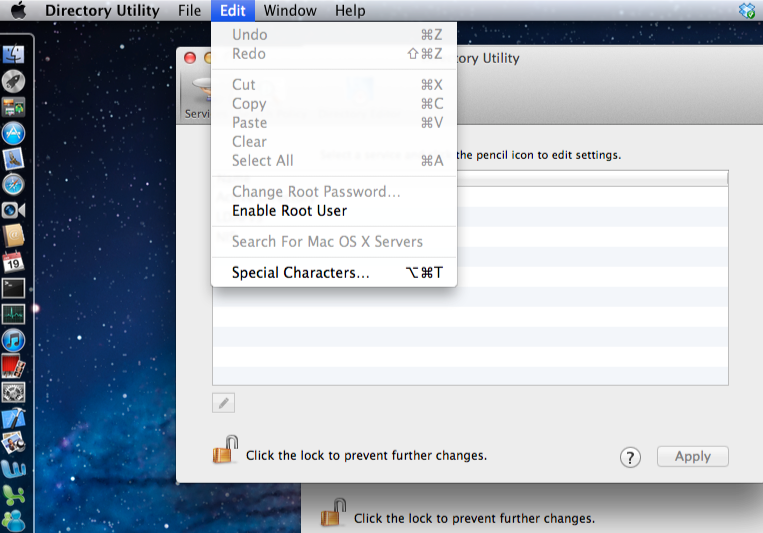Launch Microsoft Excel green dock icon
This screenshot has width=763, height=533.
pos(14,495)
